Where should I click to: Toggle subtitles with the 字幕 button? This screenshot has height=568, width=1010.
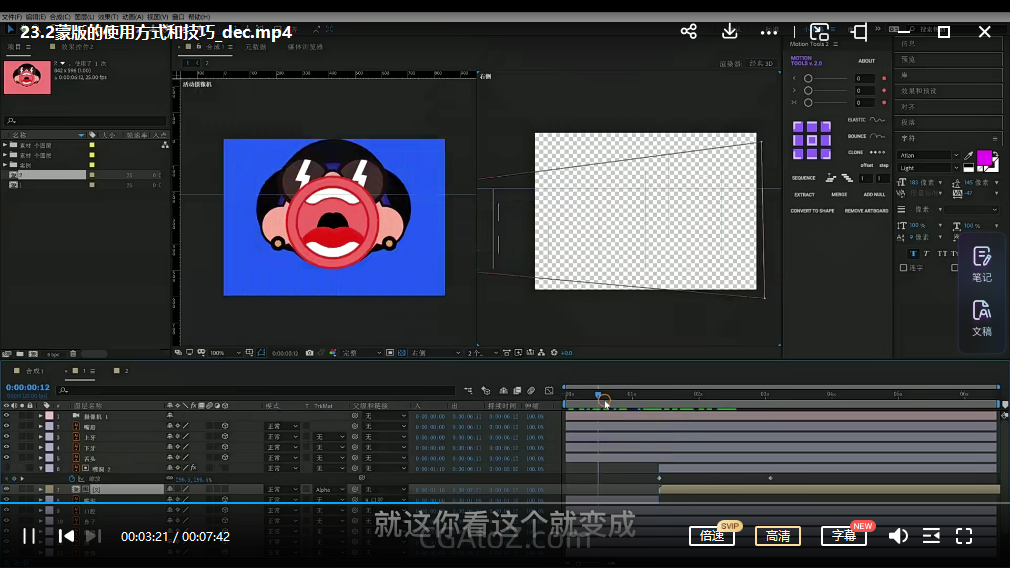(x=844, y=536)
